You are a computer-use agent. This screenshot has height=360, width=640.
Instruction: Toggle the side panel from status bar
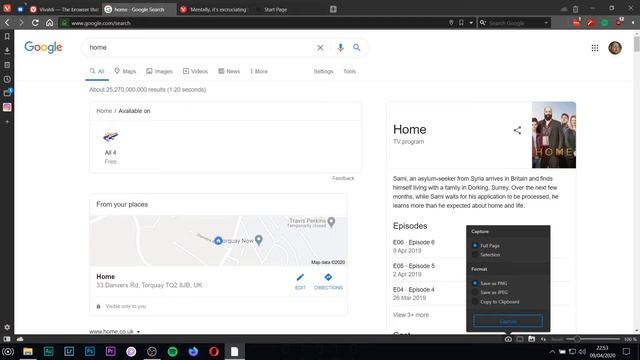(7, 339)
